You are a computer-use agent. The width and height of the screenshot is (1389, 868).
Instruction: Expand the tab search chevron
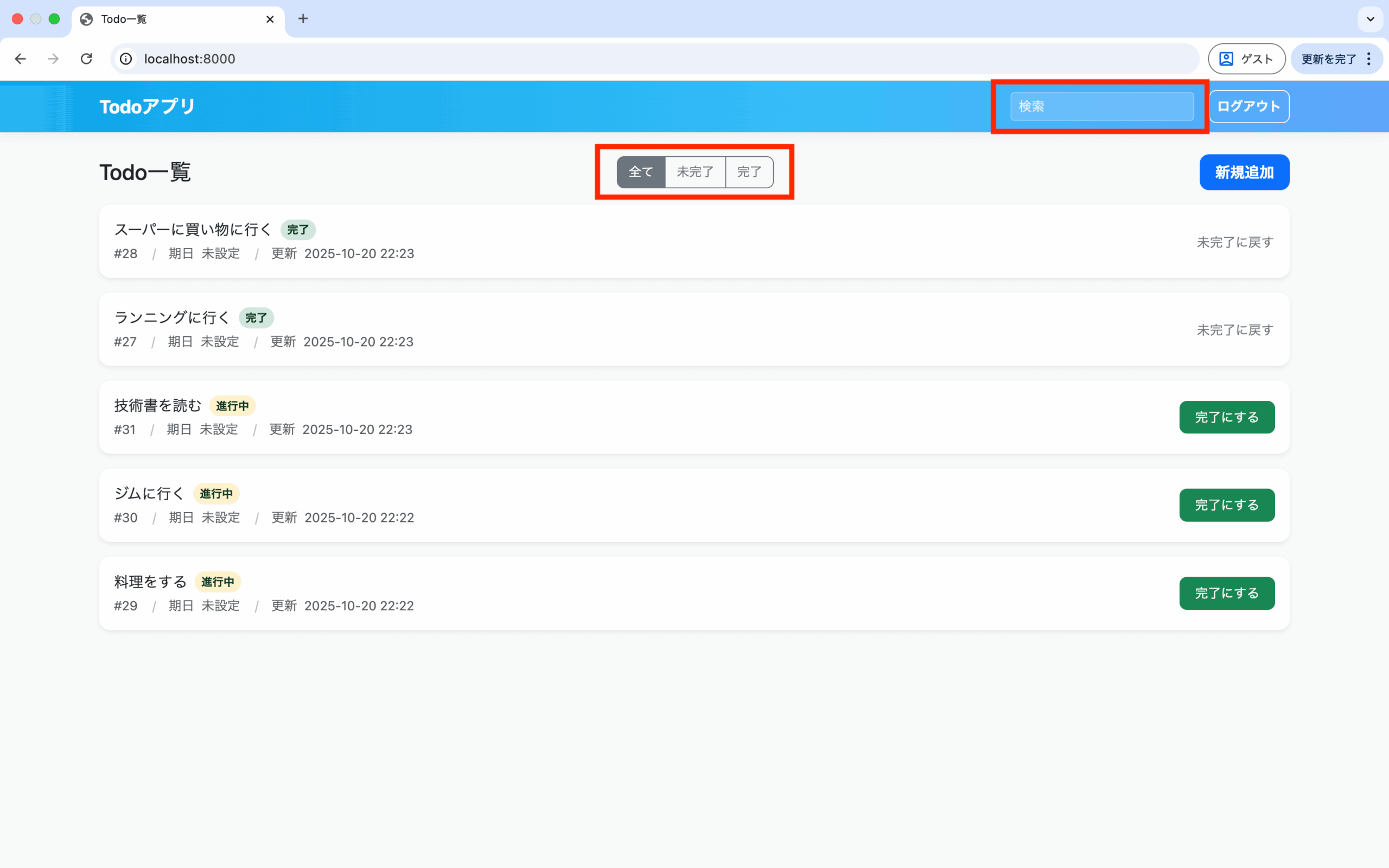pyautogui.click(x=1370, y=19)
